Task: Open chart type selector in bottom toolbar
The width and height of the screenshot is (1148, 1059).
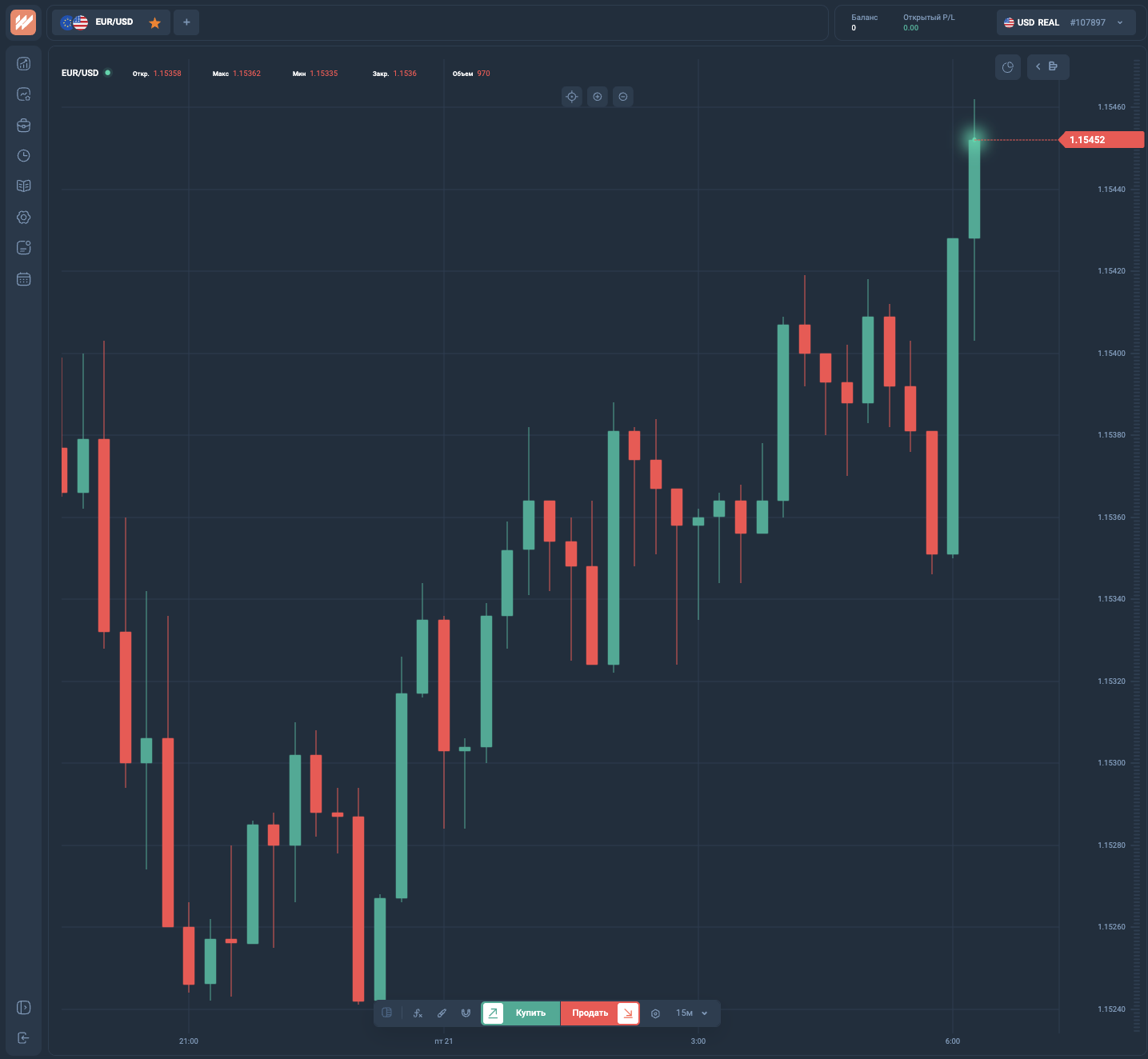Action: [386, 1013]
